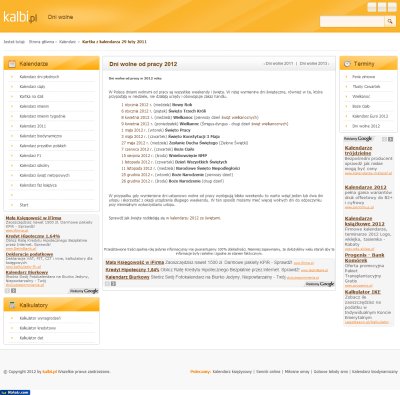Screen dimensions: 400x395
Task: Open Kalendarze trójdzielne ad link
Action: 358,150
